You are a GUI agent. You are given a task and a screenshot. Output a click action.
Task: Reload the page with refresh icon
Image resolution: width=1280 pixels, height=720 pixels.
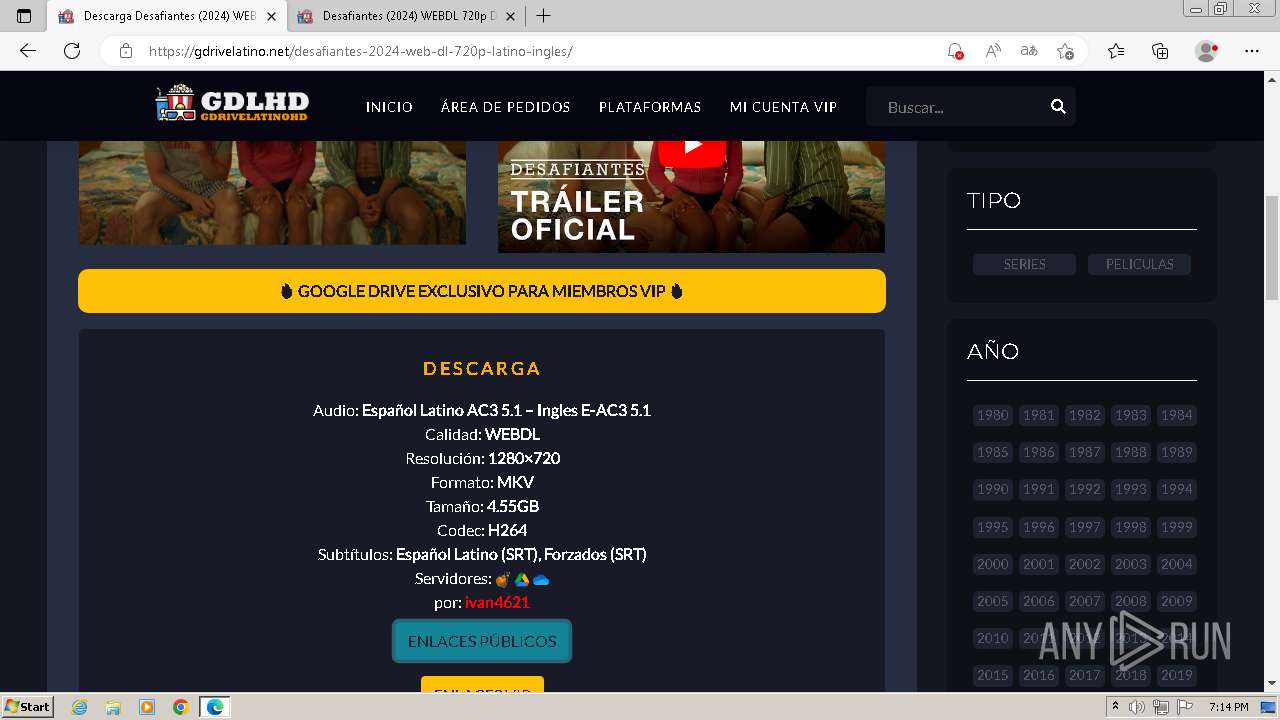[72, 51]
